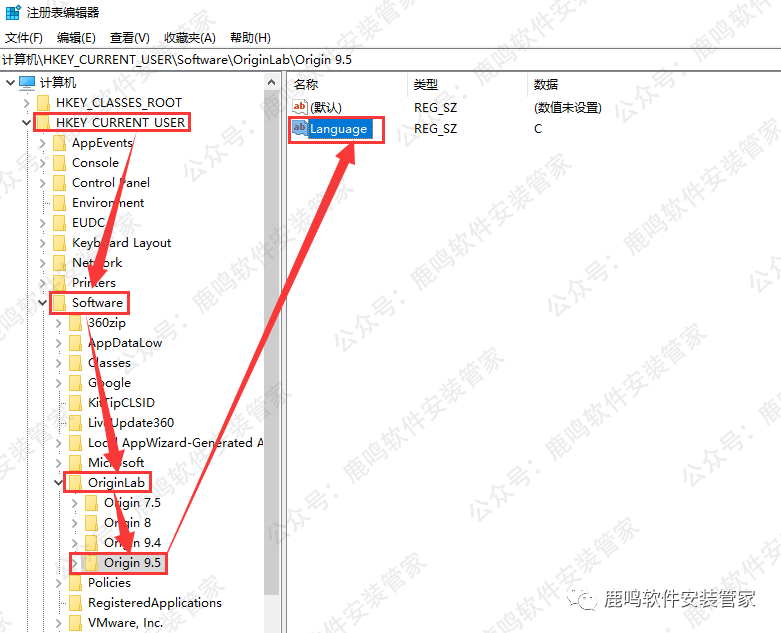
Task: Click the 计算机 computer icon in tree
Action: click(x=27, y=83)
